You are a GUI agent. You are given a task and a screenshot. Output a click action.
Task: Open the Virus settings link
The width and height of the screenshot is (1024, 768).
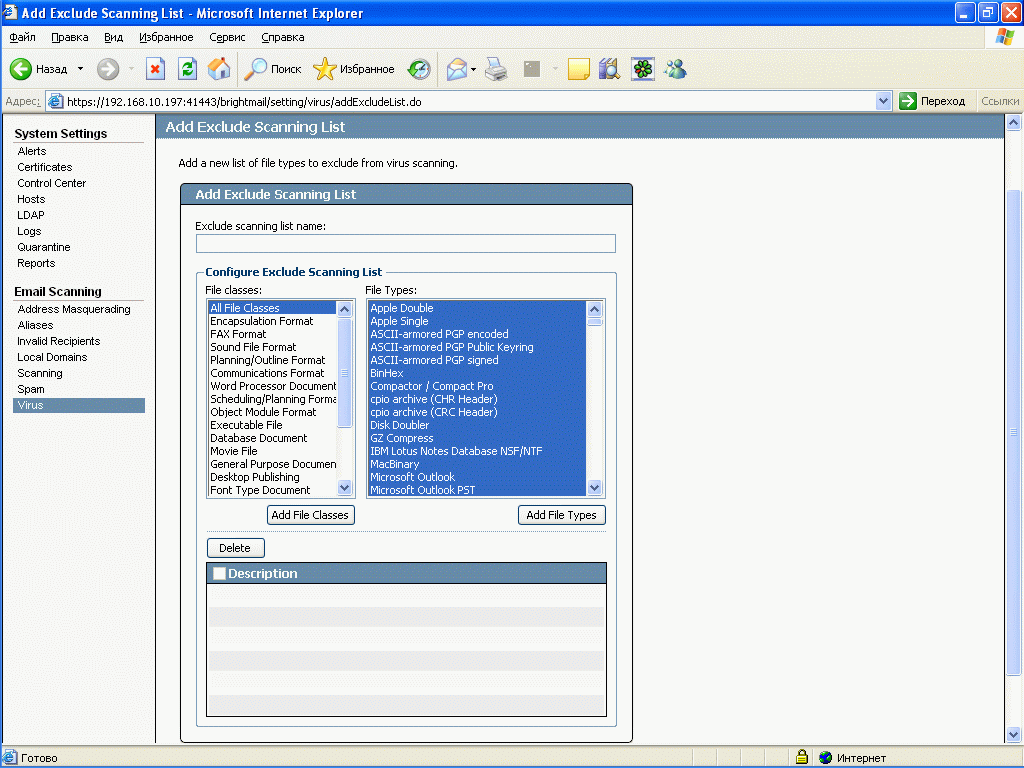click(78, 405)
